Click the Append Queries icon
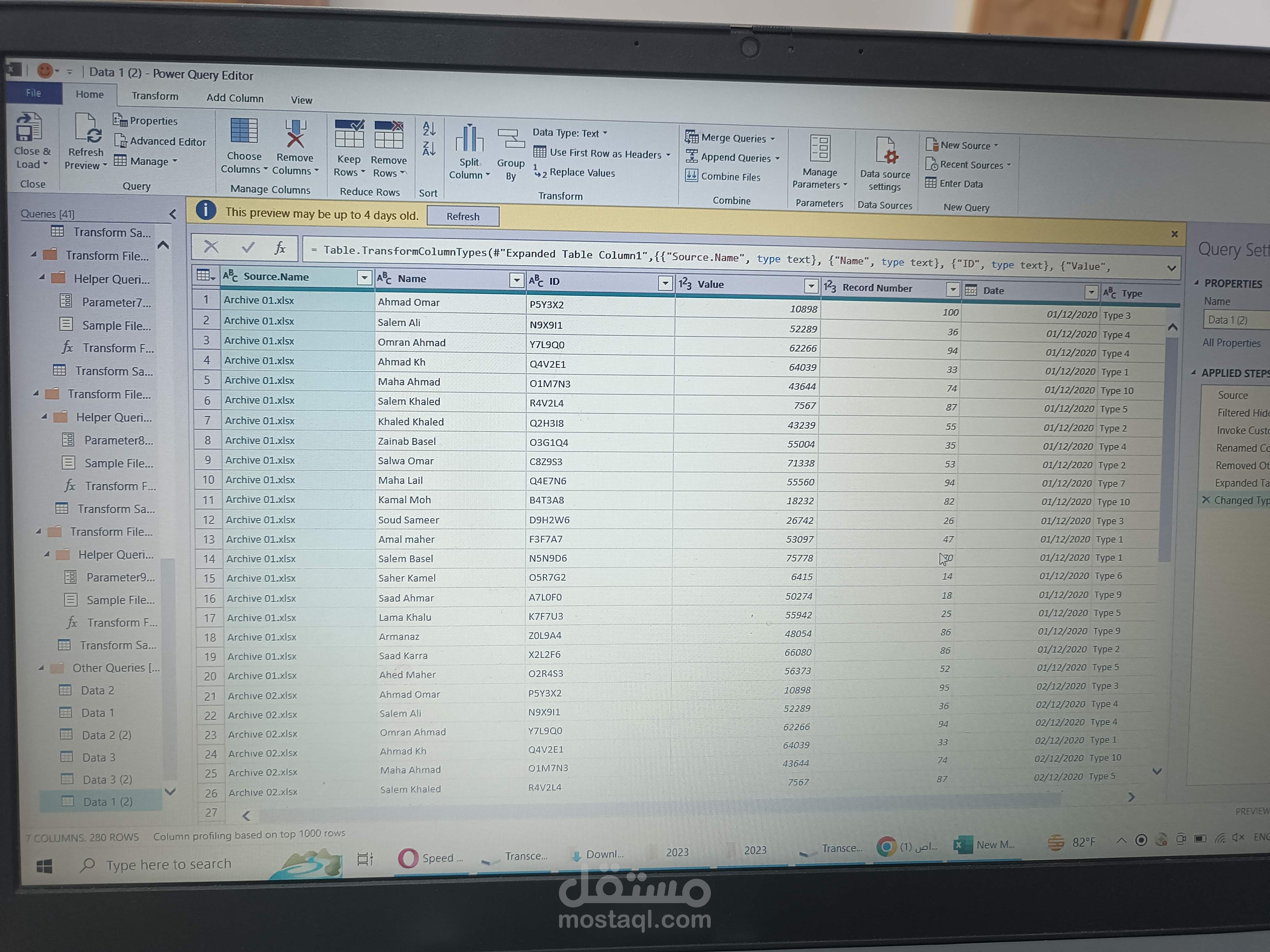This screenshot has height=952, width=1270. tap(692, 156)
